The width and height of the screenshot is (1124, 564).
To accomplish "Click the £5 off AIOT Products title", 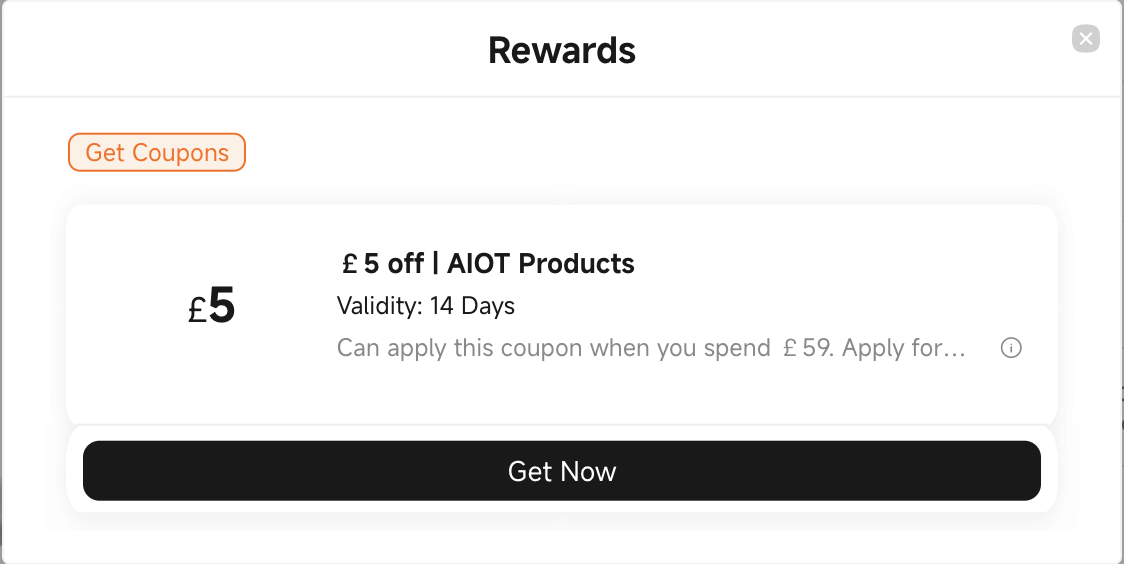I will click(x=488, y=264).
